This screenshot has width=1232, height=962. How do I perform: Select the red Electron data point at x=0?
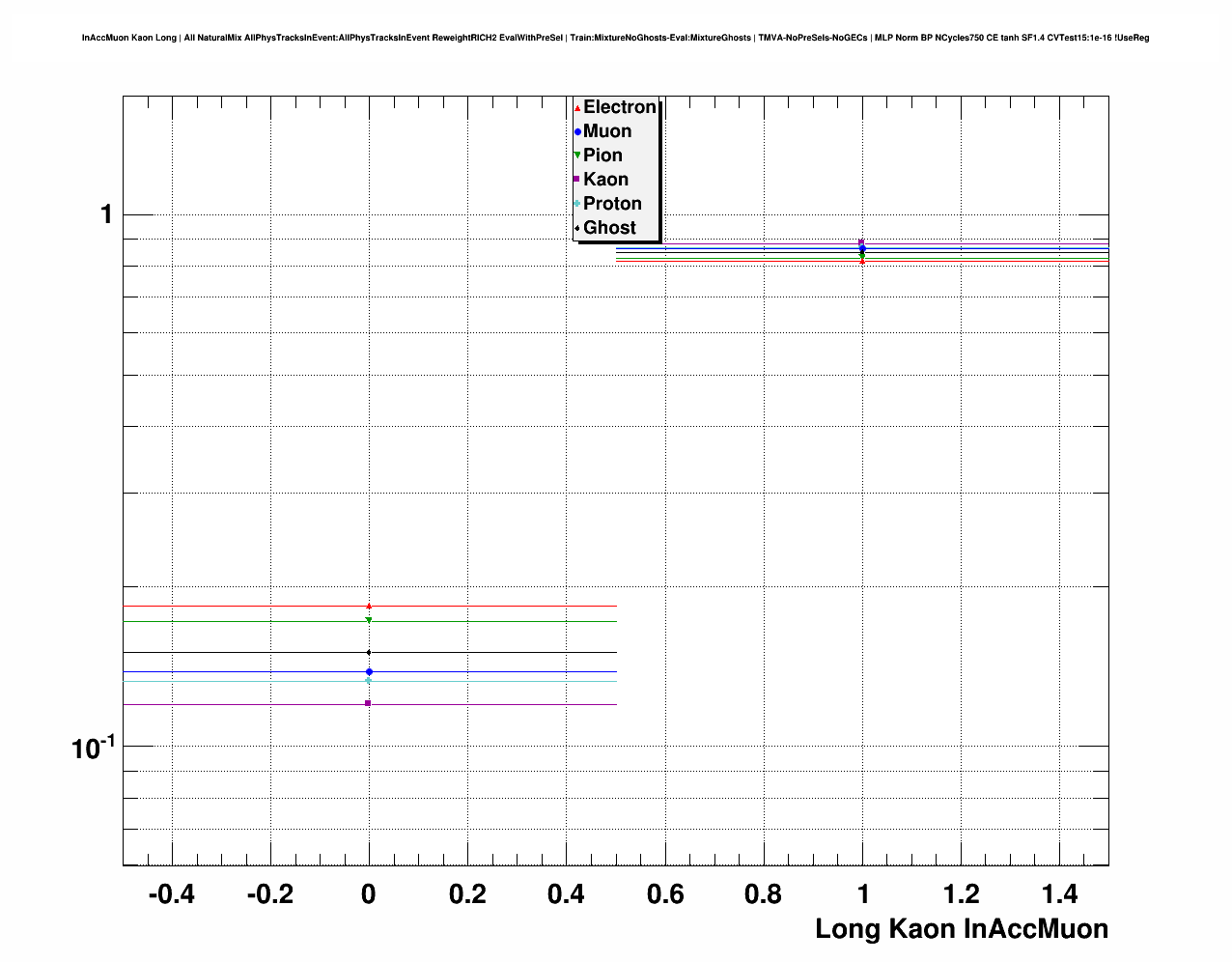369,606
